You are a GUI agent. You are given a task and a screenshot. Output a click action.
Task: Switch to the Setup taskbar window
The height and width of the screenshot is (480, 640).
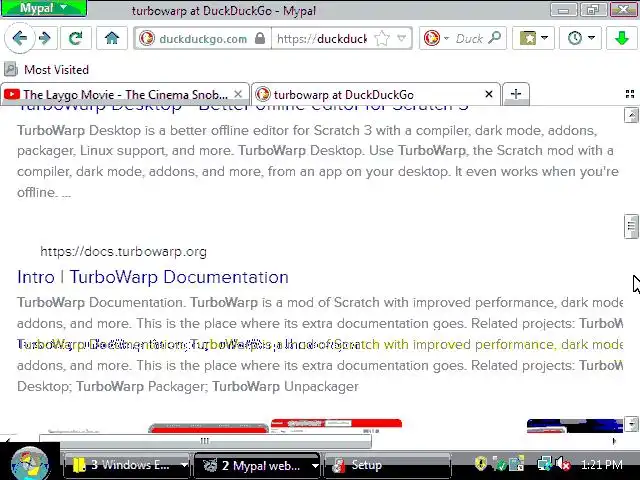[x=387, y=464]
